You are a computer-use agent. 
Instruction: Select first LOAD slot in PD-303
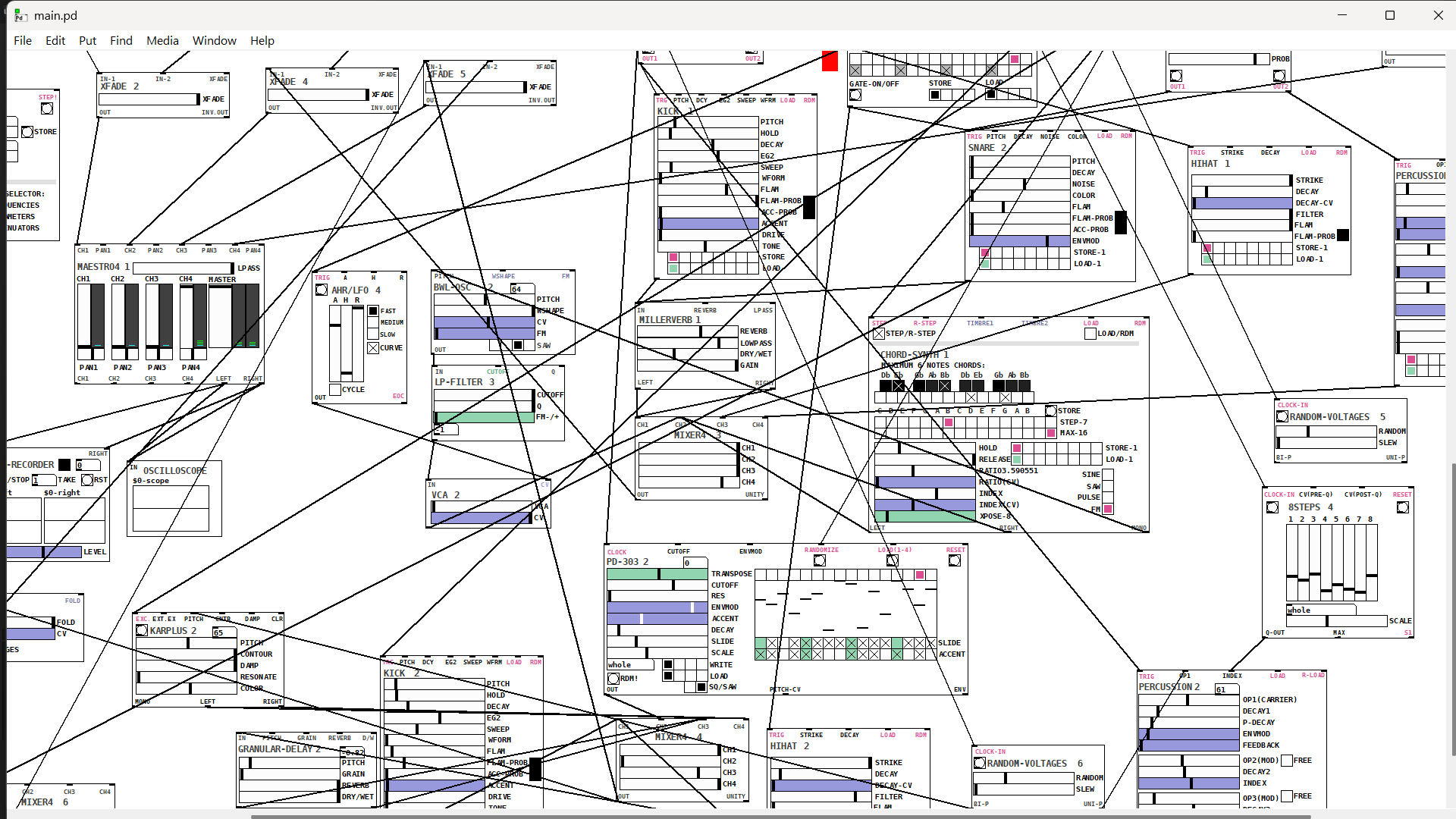coord(668,676)
